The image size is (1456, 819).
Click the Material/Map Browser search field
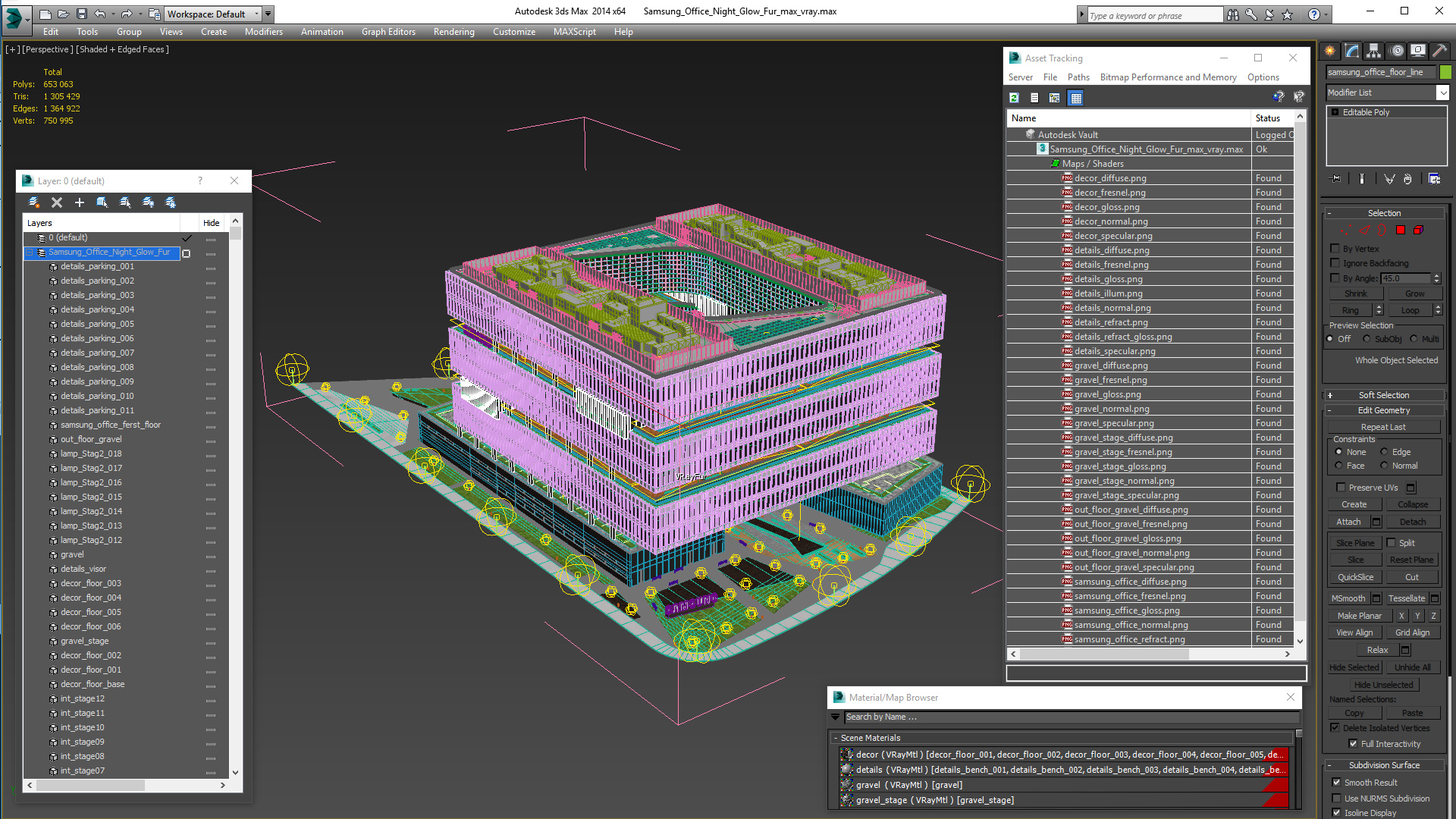pyautogui.click(x=1072, y=717)
